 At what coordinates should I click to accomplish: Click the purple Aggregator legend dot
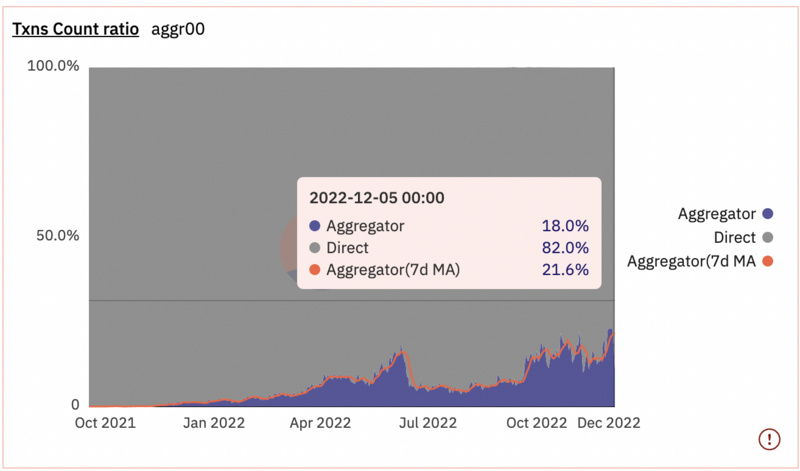pos(768,213)
